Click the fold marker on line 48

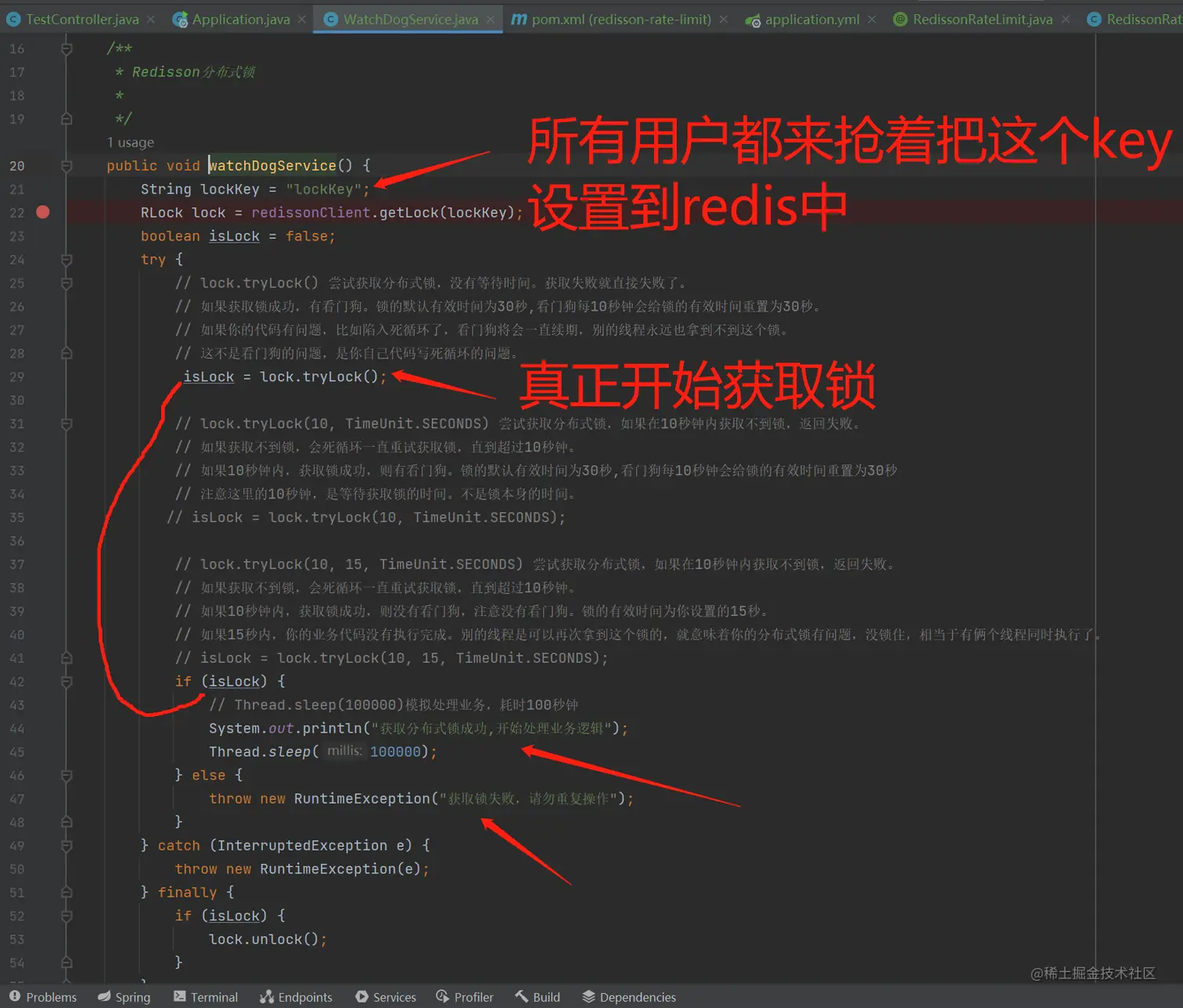point(67,823)
